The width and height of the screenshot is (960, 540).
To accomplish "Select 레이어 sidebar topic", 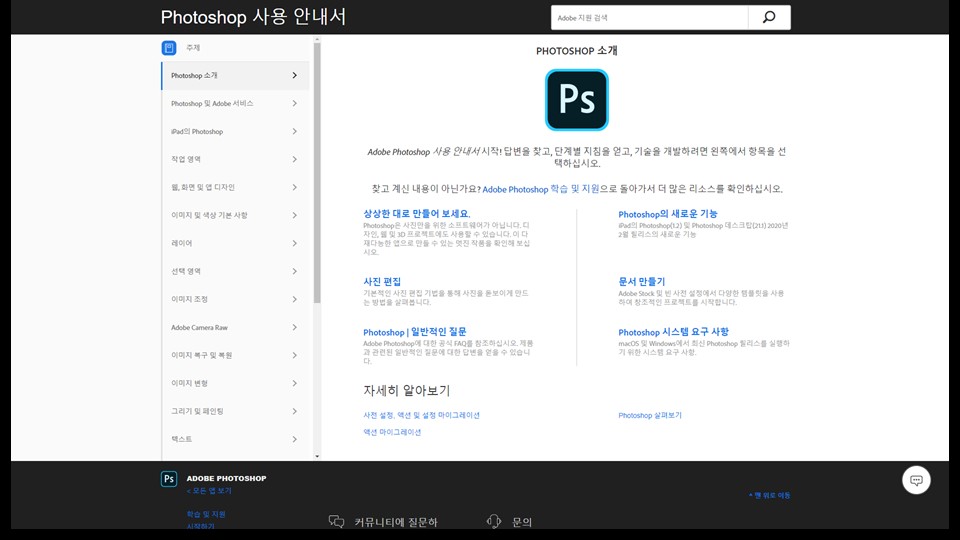I will pyautogui.click(x=235, y=244).
